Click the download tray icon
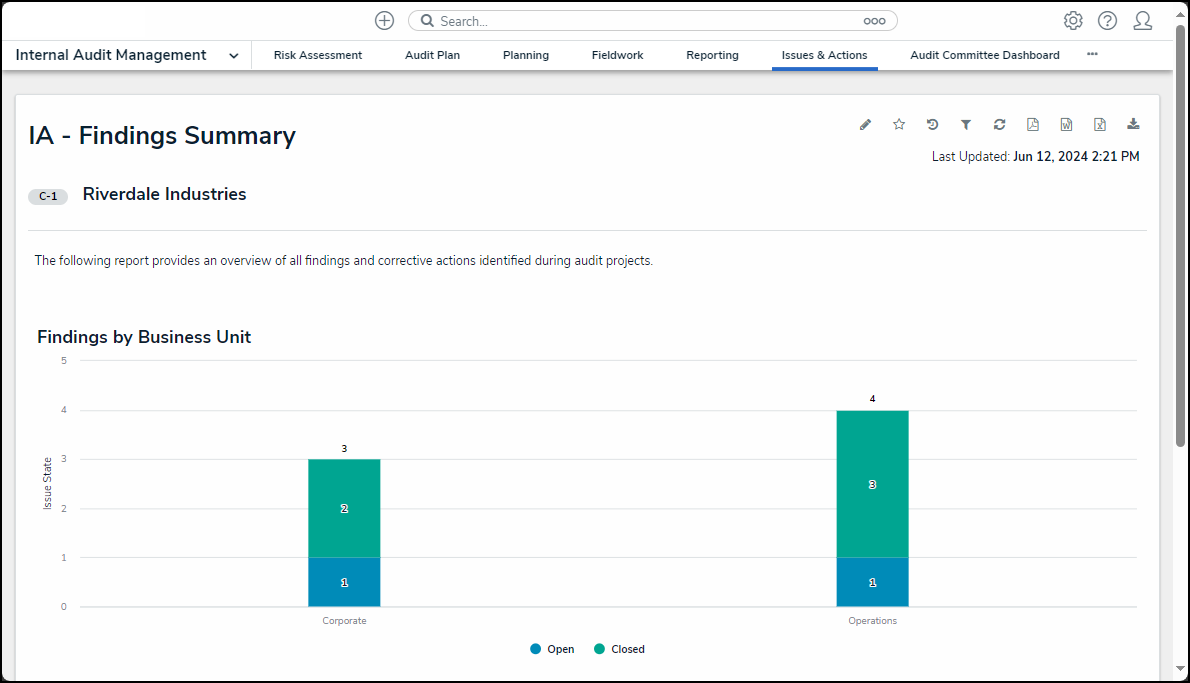1190x683 pixels. click(x=1133, y=124)
